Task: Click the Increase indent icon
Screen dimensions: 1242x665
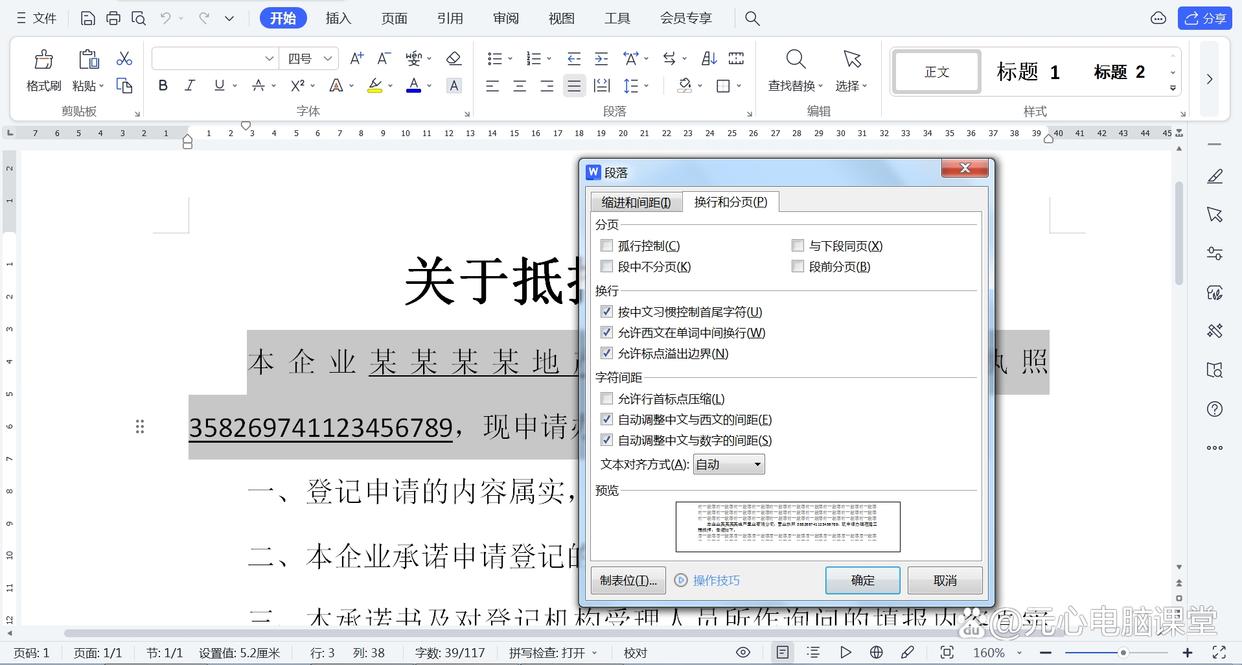Action: tap(601, 59)
